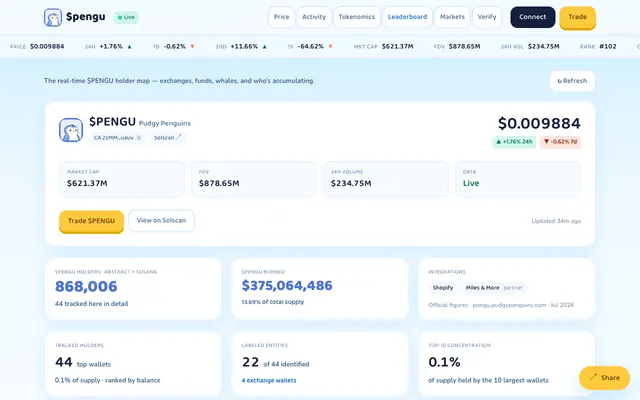This screenshot has width=640, height=400.
Task: Refresh the holder map data
Action: pos(572,81)
